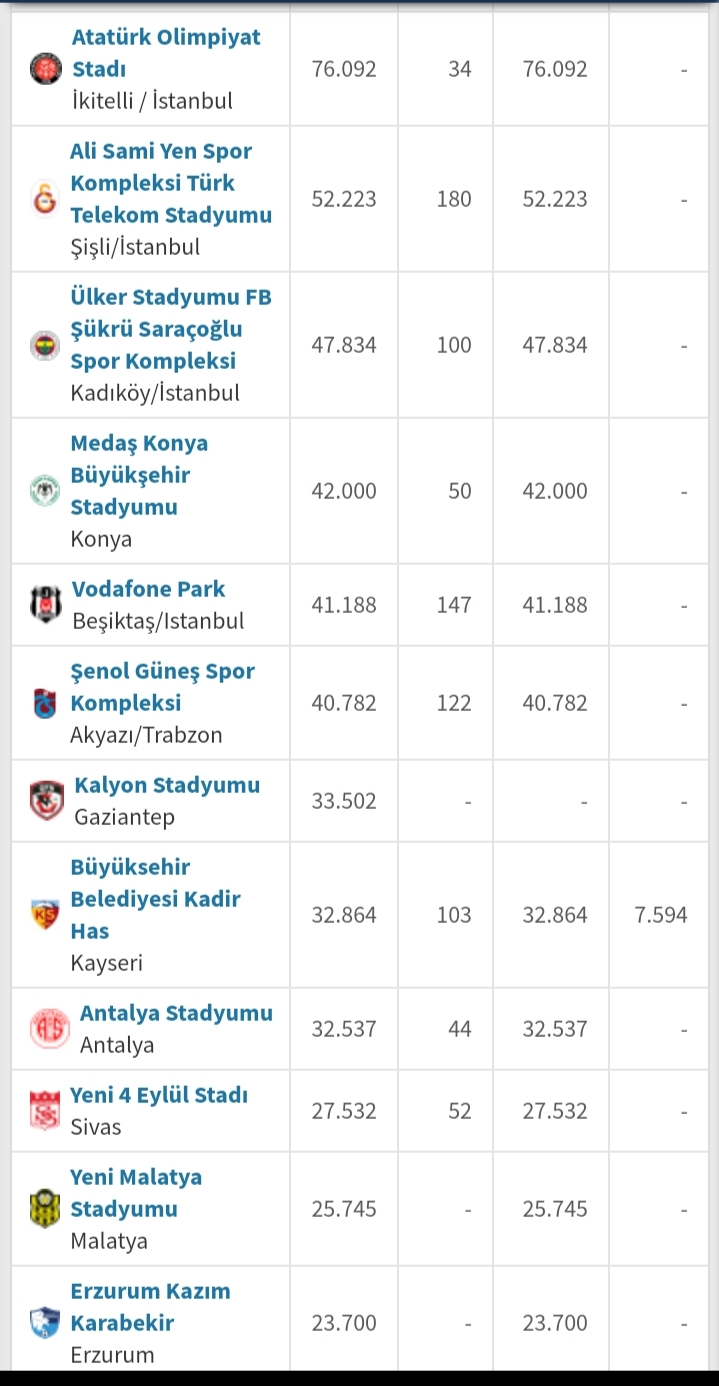The width and height of the screenshot is (719, 1386).
Task: Click the club crest beside Atatürk Olimpiyat Stadı
Action: [46, 69]
